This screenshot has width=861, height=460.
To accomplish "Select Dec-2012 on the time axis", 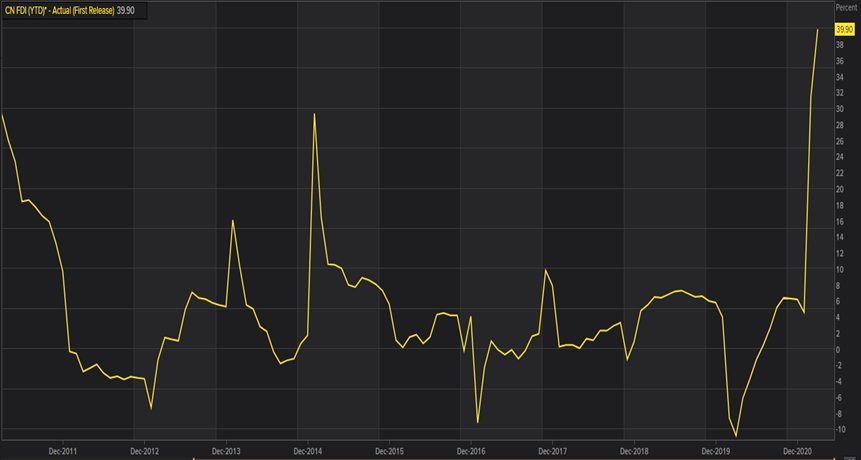I will click(144, 451).
